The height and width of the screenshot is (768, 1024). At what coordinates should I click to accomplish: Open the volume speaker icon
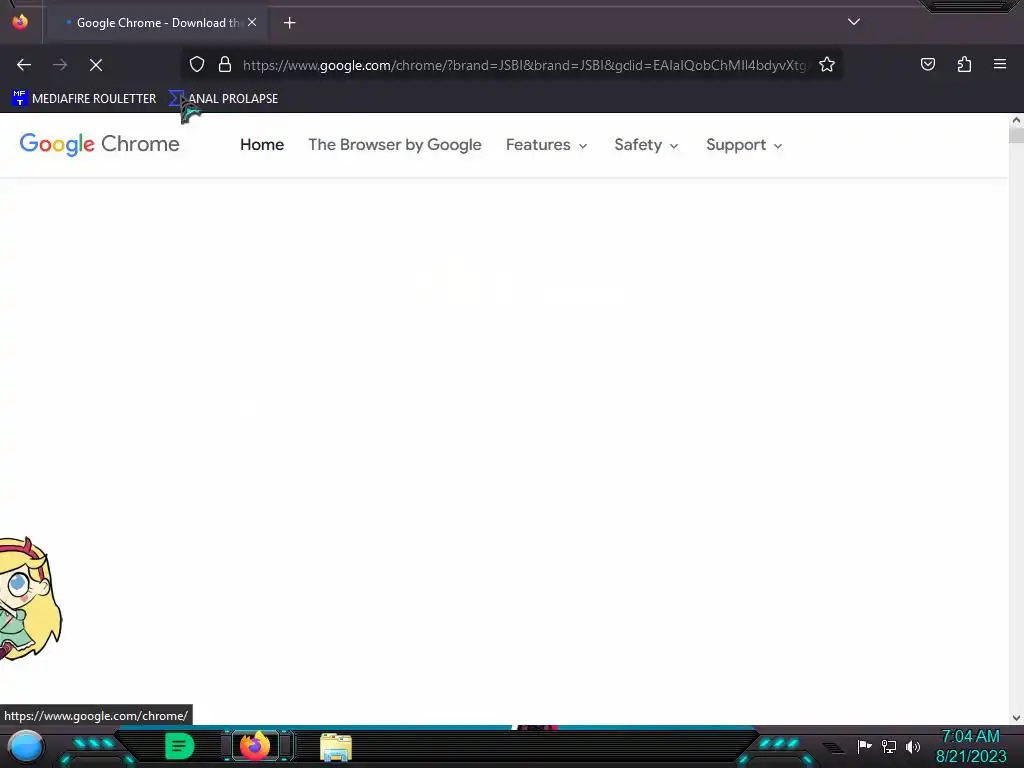pos(912,746)
